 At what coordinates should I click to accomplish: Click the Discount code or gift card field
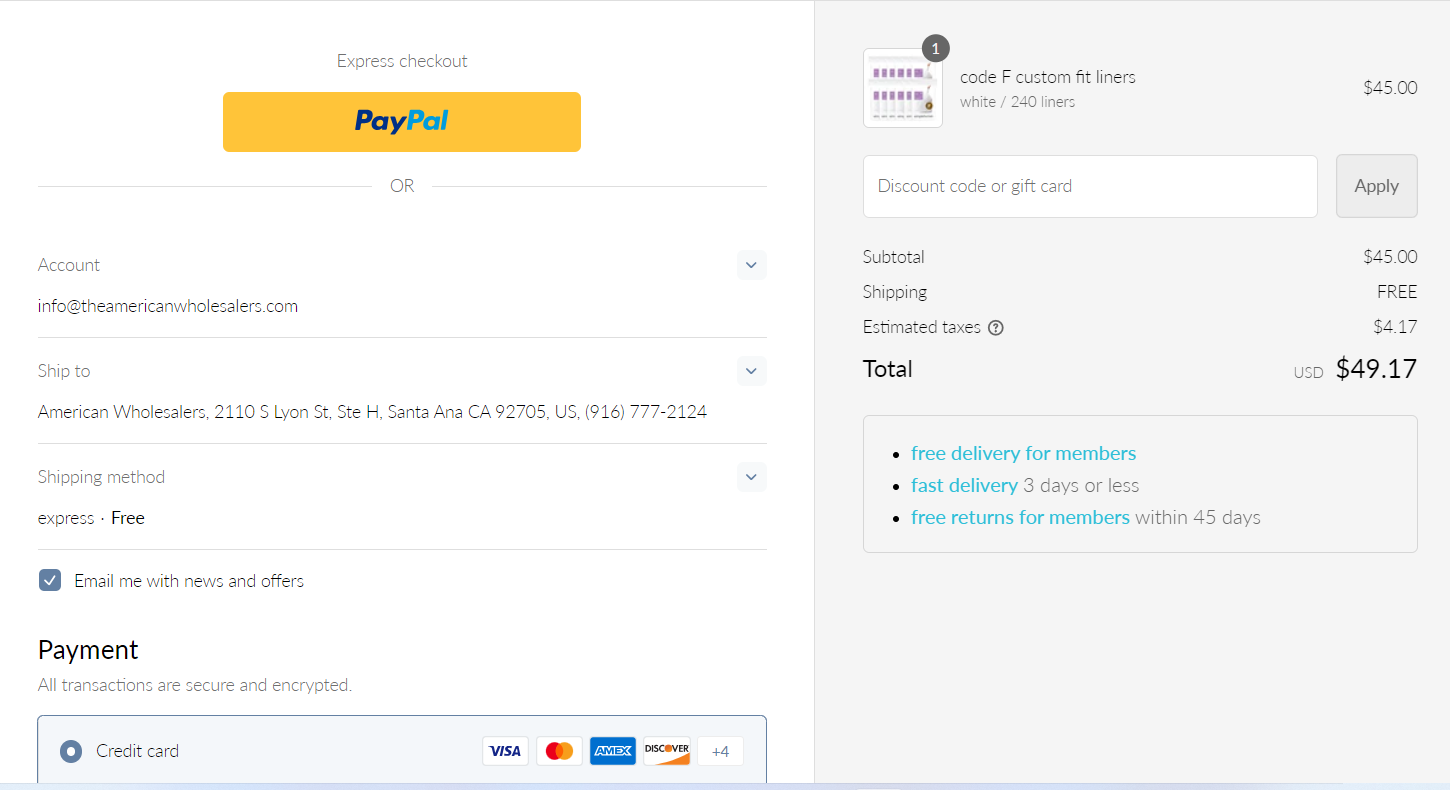[x=1090, y=186]
